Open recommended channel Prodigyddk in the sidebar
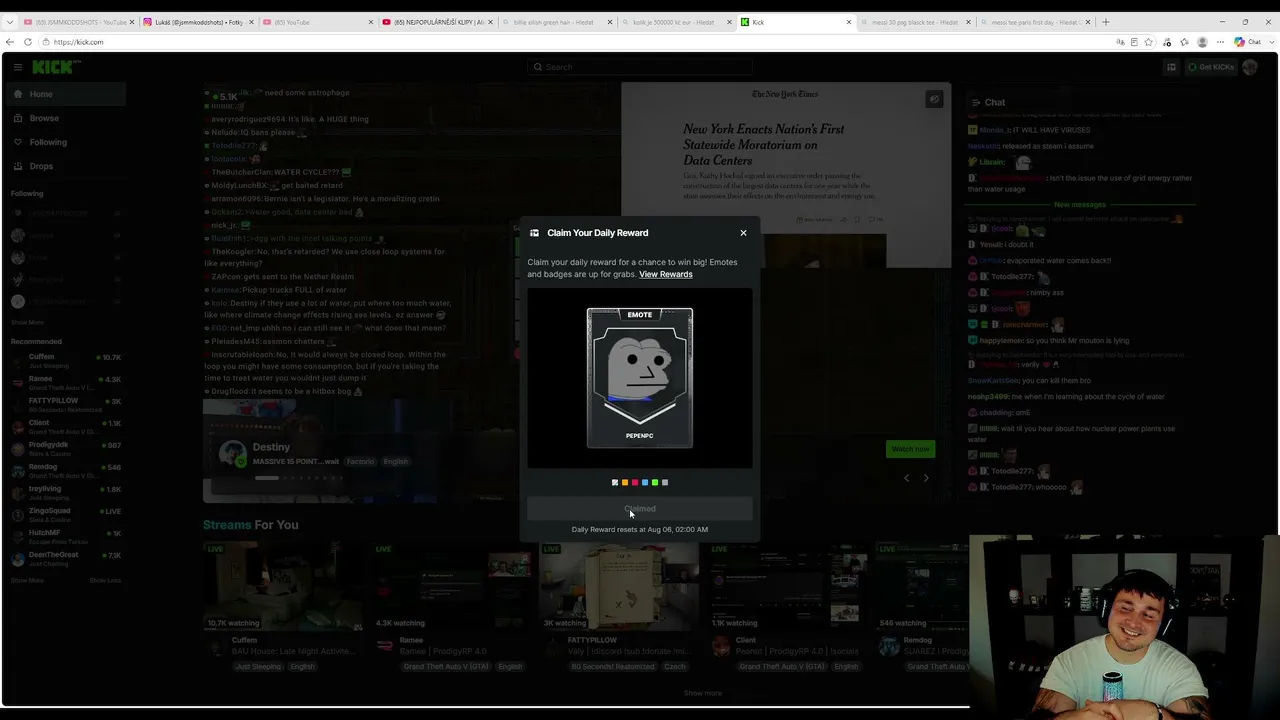 (65, 449)
